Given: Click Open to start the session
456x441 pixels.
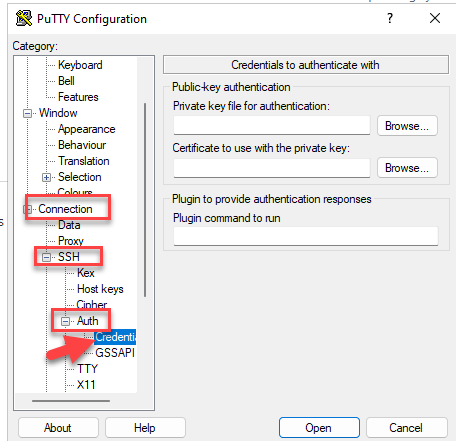Looking at the screenshot, I should coord(319,428).
